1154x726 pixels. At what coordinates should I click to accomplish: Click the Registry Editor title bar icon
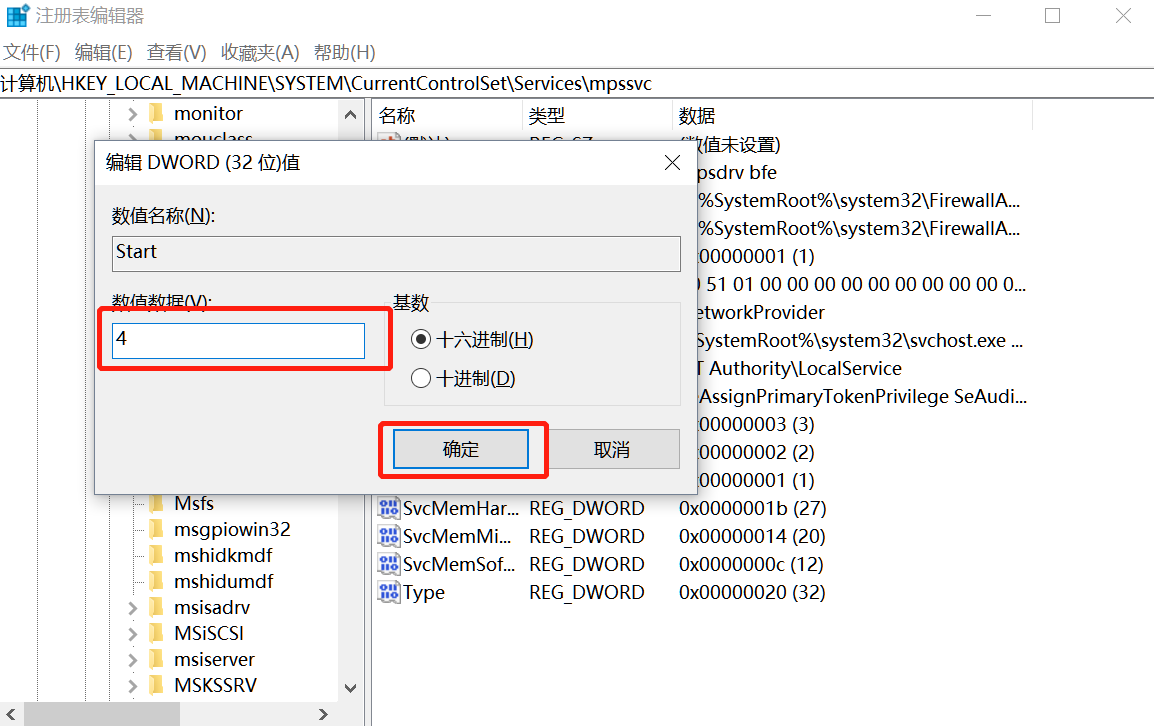(x=16, y=15)
